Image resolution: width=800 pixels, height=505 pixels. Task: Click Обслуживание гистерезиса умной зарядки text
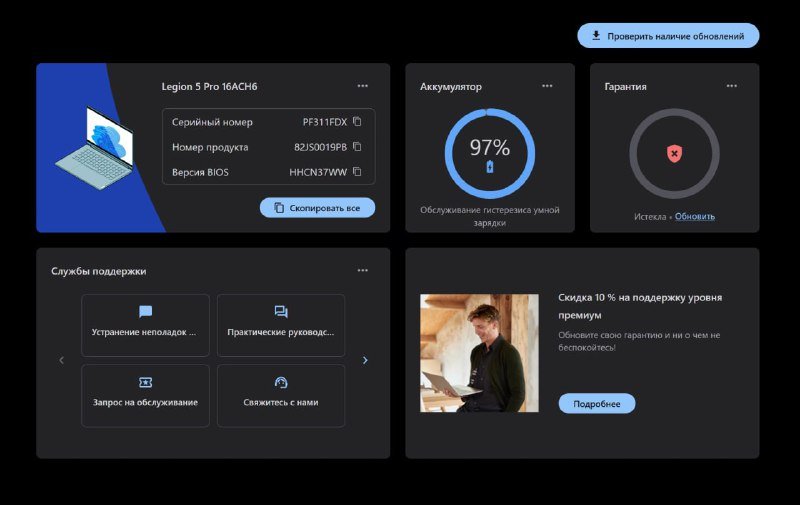pos(490,216)
